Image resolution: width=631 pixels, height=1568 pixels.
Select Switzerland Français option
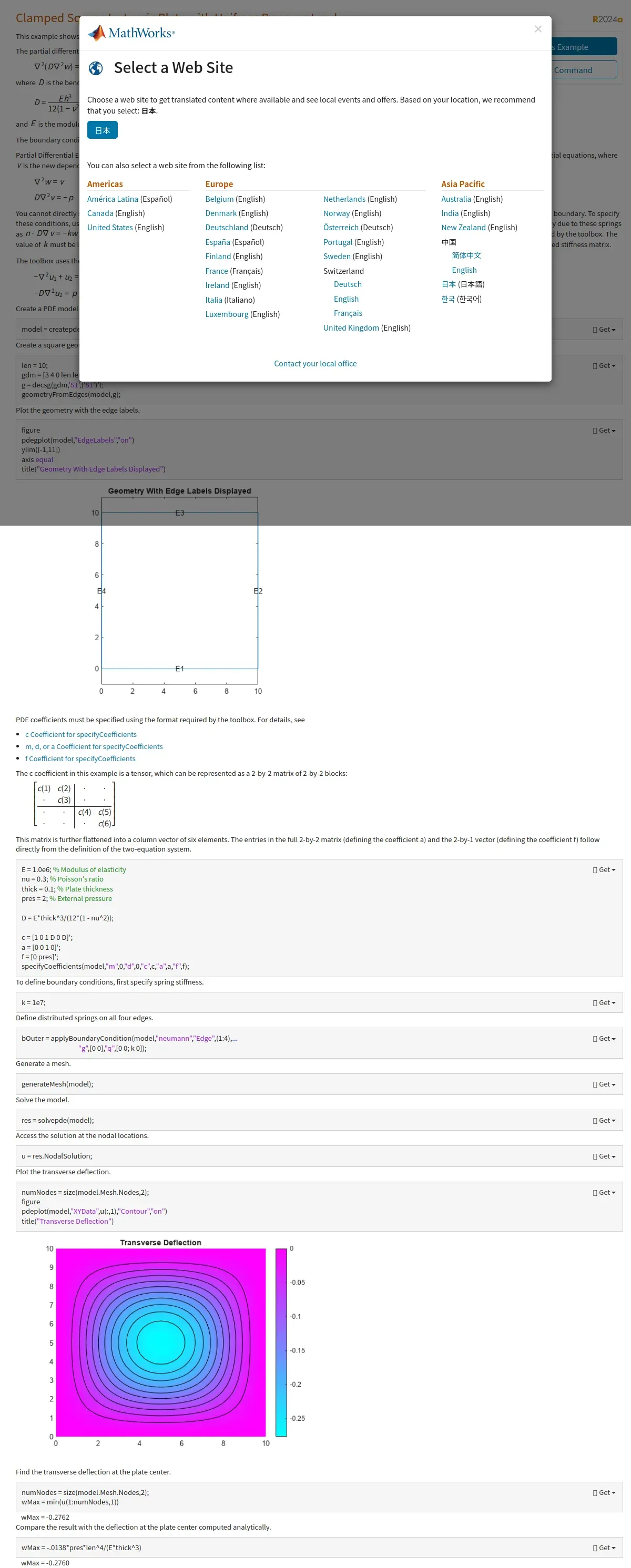click(x=348, y=313)
